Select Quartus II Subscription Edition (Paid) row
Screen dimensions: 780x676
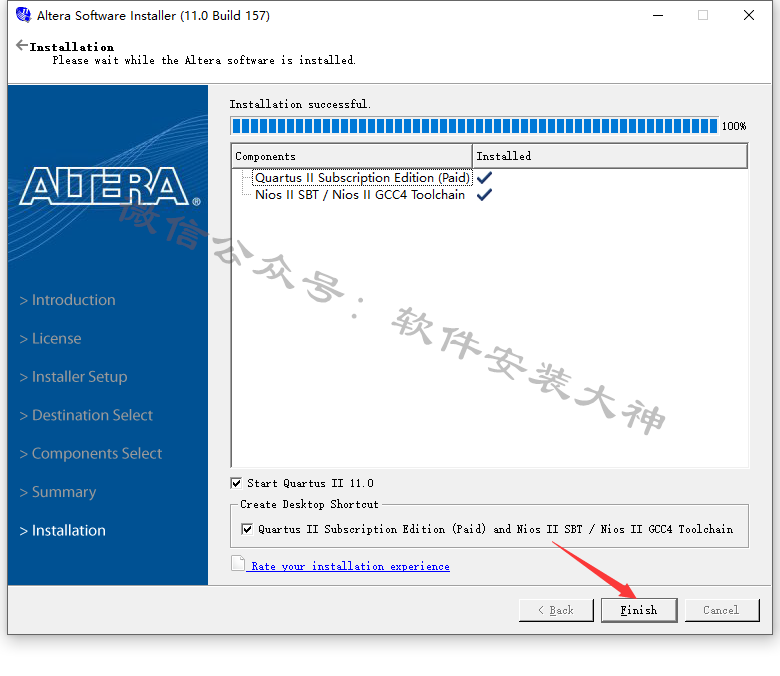[x=362, y=178]
